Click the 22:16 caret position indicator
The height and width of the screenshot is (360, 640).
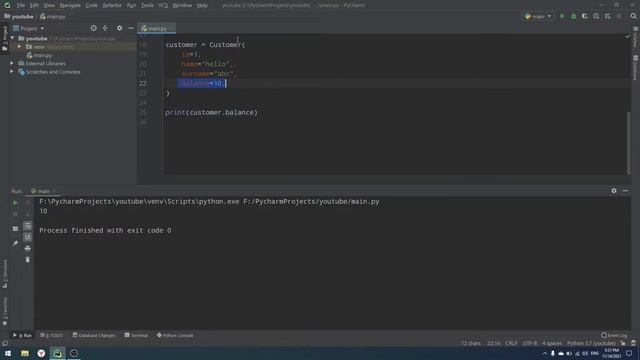point(493,343)
